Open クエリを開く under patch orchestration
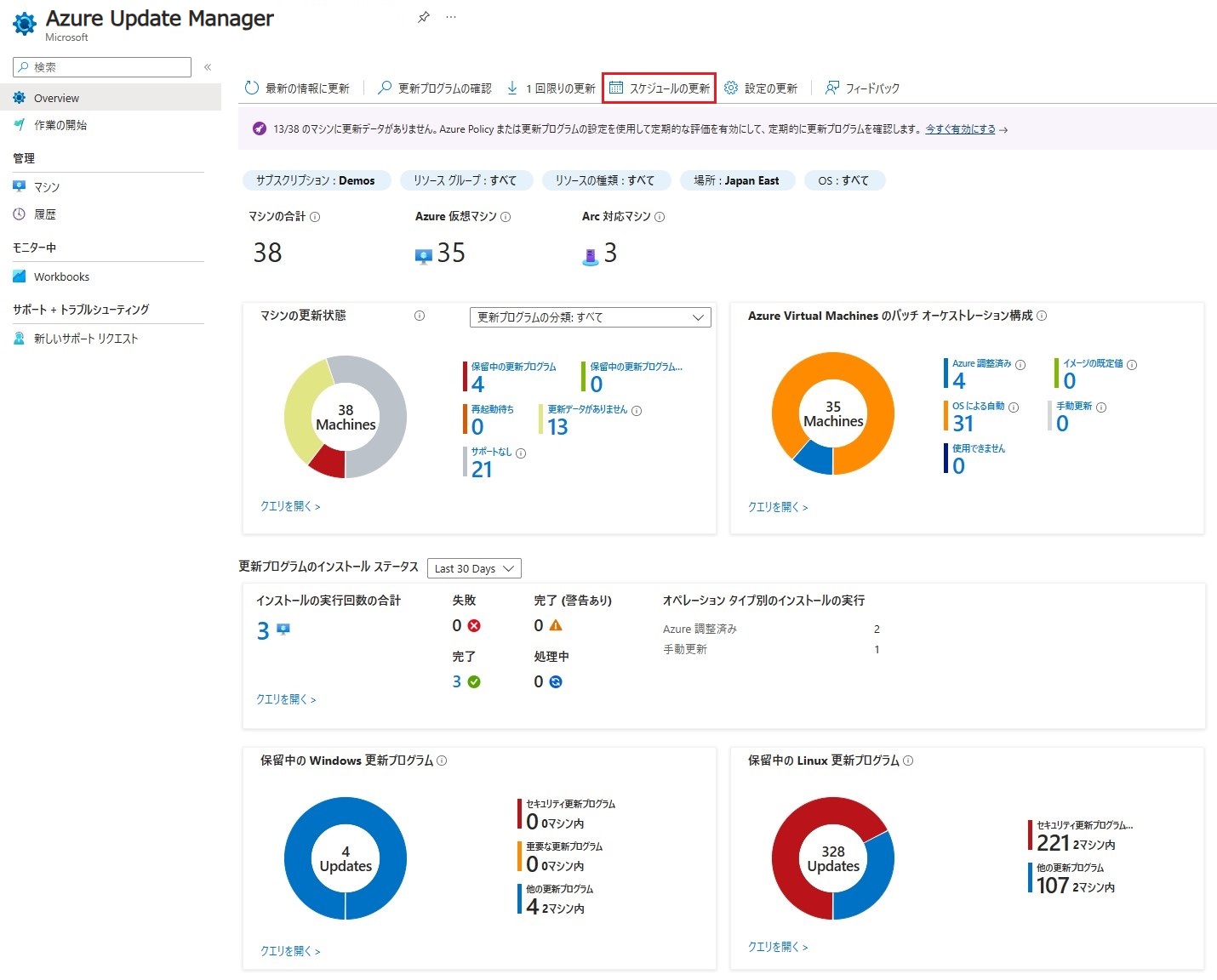Viewport: 1217px width, 980px height. (x=778, y=507)
